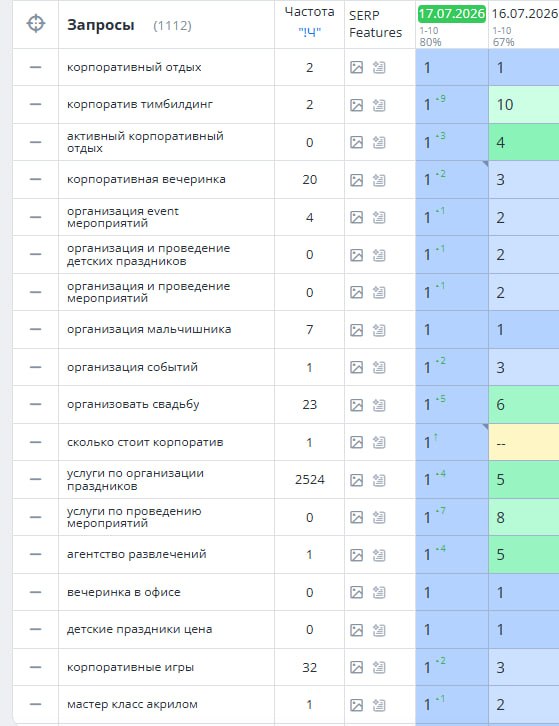The image size is (559, 726).
Task: Open snippet SERP icon for корпоратив тимбилдинг
Action: point(379,105)
